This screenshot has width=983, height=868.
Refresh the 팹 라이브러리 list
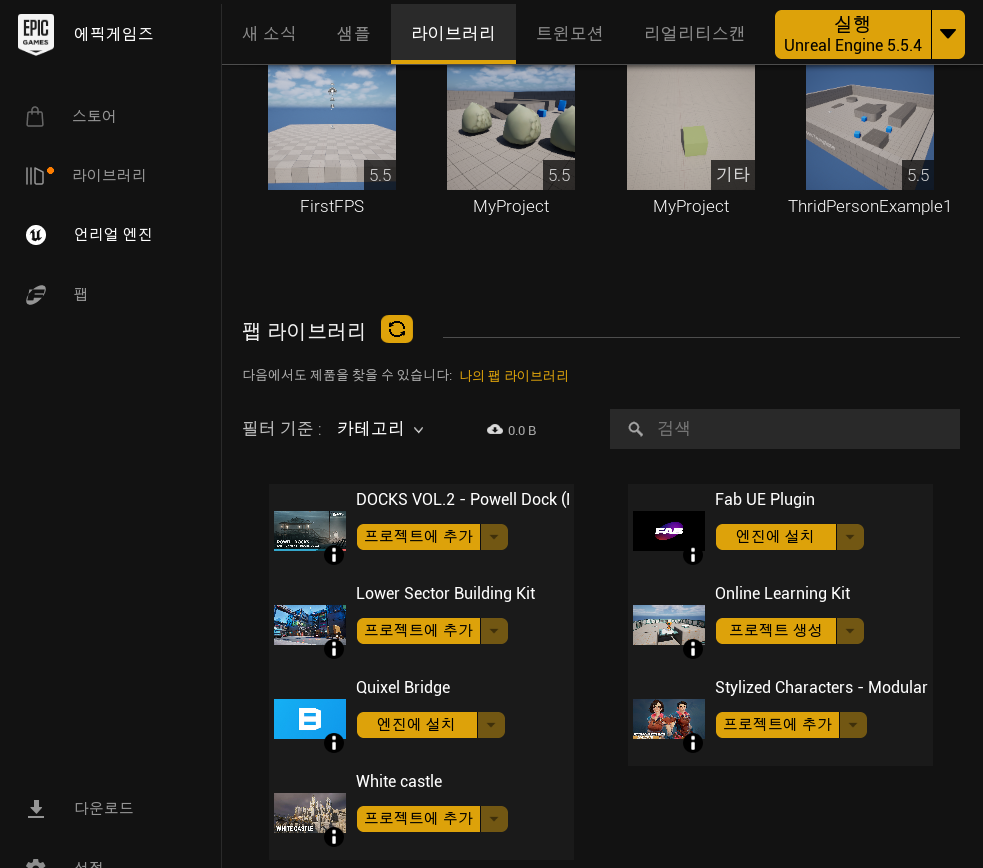[397, 329]
